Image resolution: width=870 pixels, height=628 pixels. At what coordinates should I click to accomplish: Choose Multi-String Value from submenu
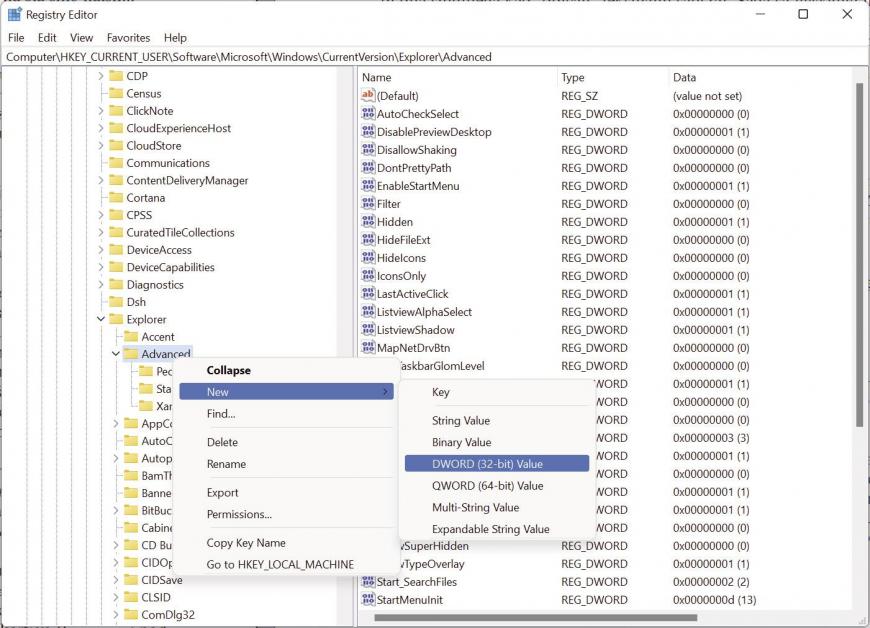pyautogui.click(x=497, y=508)
